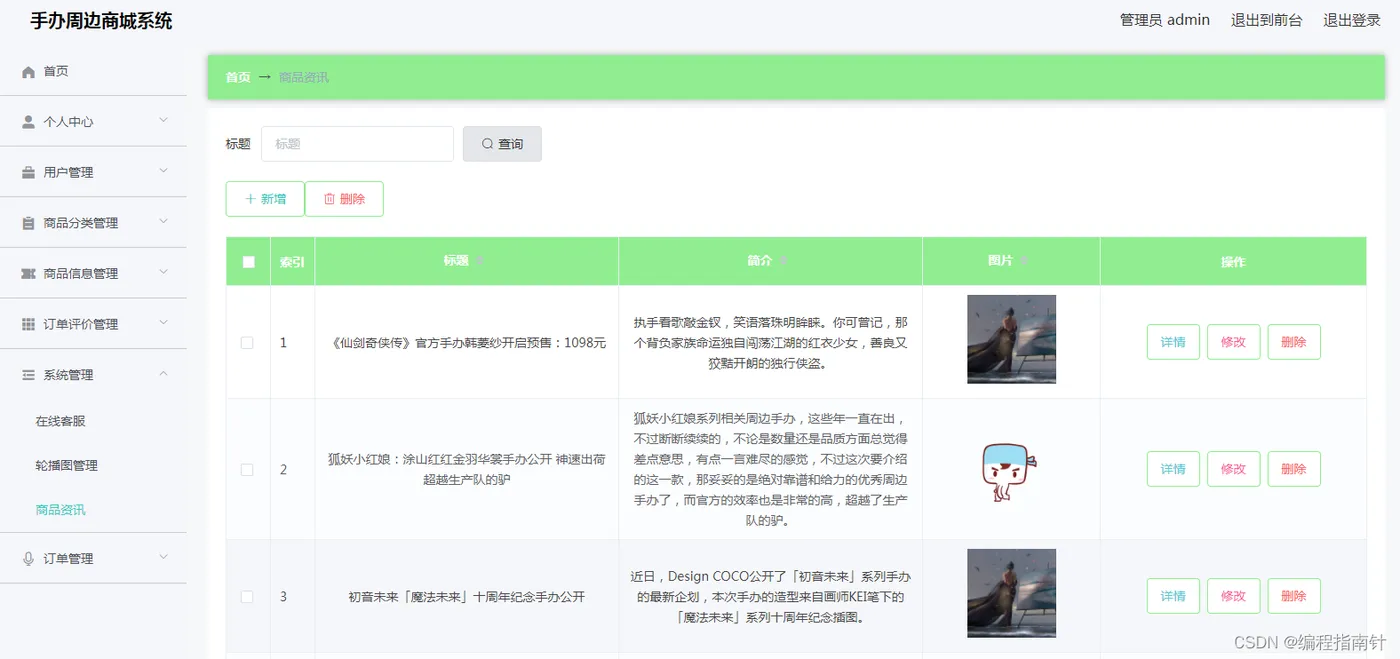Click the list icon beside 系统管理
Screen dimensions: 1400x659
point(28,375)
